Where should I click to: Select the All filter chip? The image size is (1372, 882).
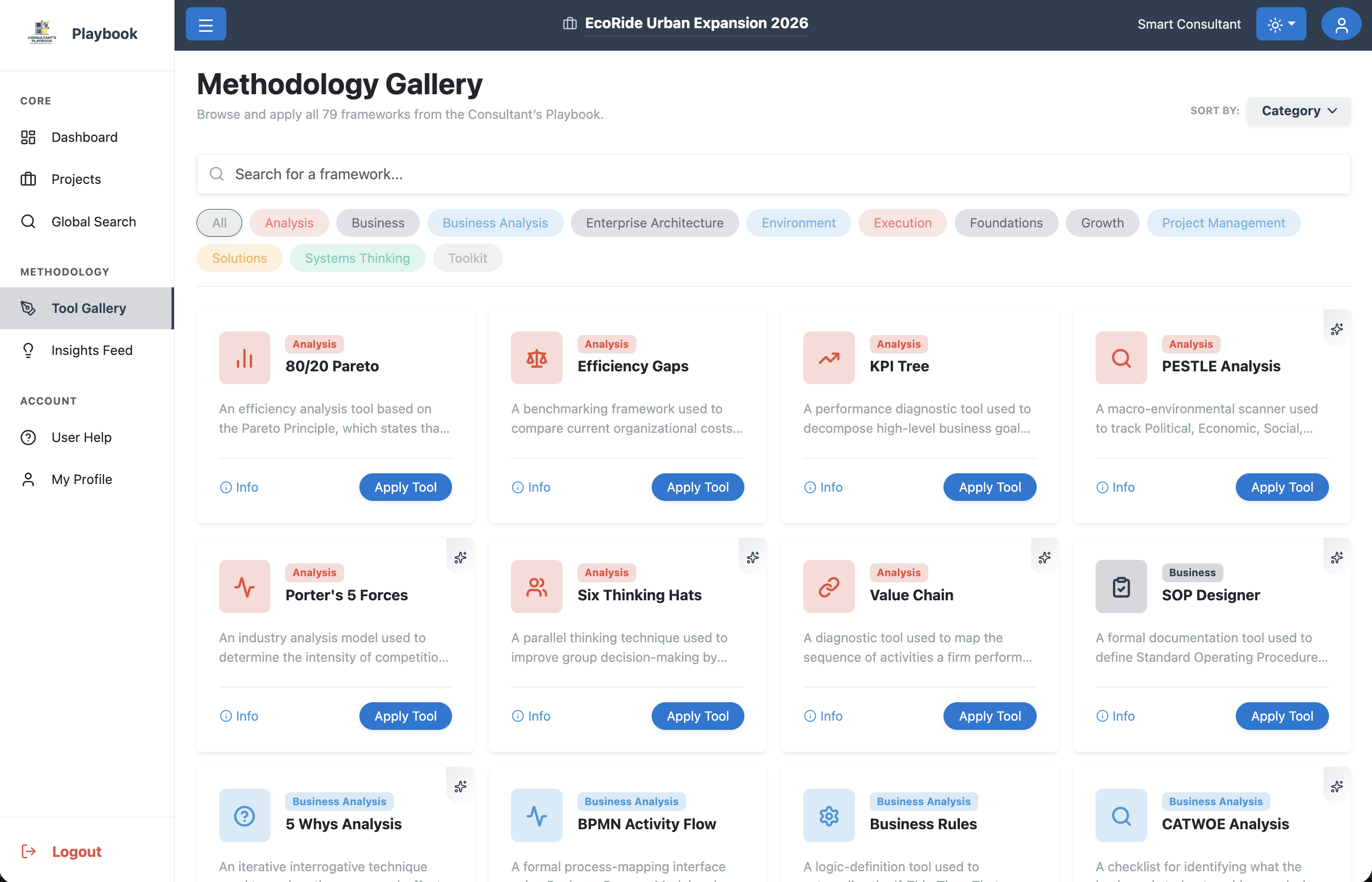pos(219,223)
